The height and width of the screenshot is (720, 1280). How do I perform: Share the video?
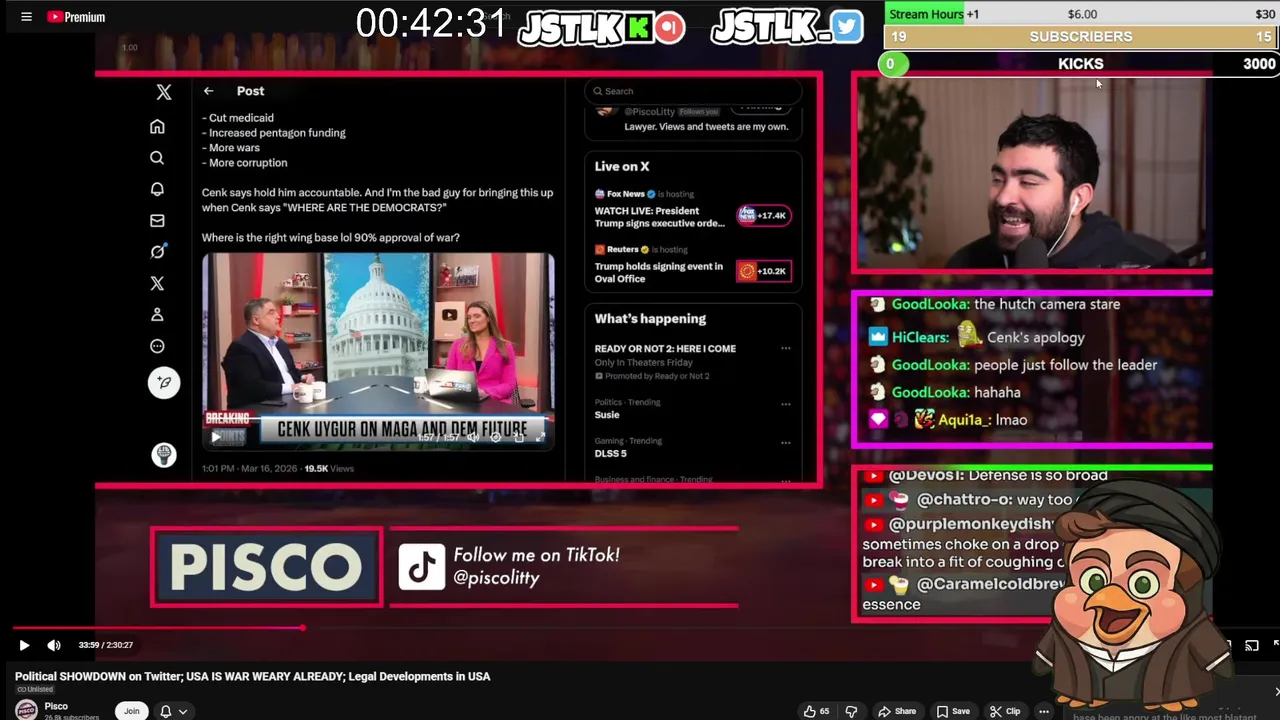coord(897,711)
